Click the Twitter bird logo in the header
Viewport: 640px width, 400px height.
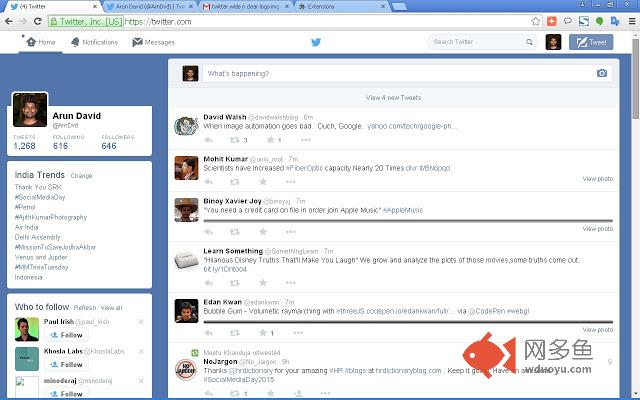tap(316, 42)
